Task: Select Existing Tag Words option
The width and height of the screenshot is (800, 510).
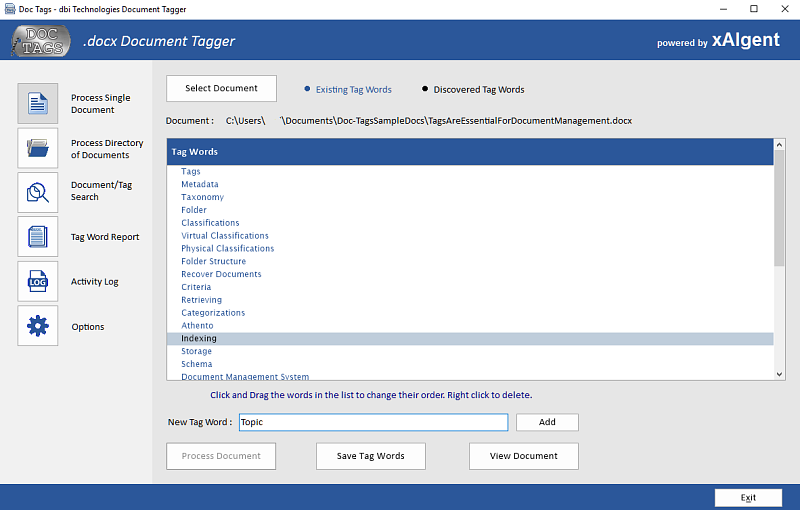Action: pos(348,89)
